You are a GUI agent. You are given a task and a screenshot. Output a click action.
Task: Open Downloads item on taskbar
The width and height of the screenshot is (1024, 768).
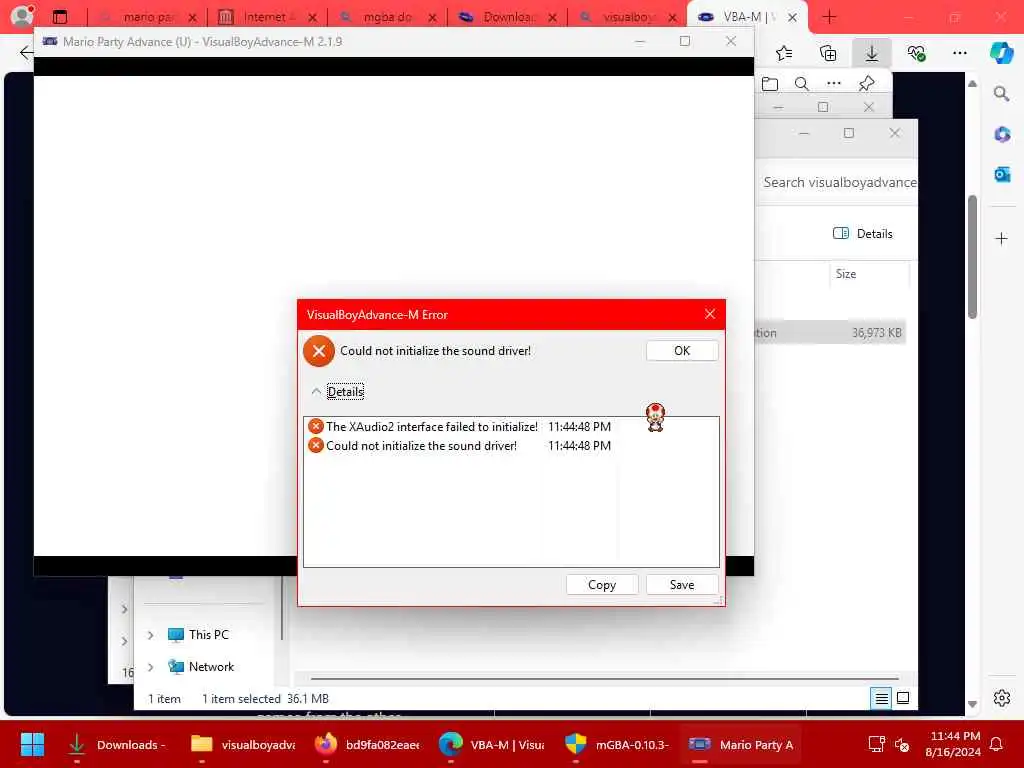click(x=118, y=744)
